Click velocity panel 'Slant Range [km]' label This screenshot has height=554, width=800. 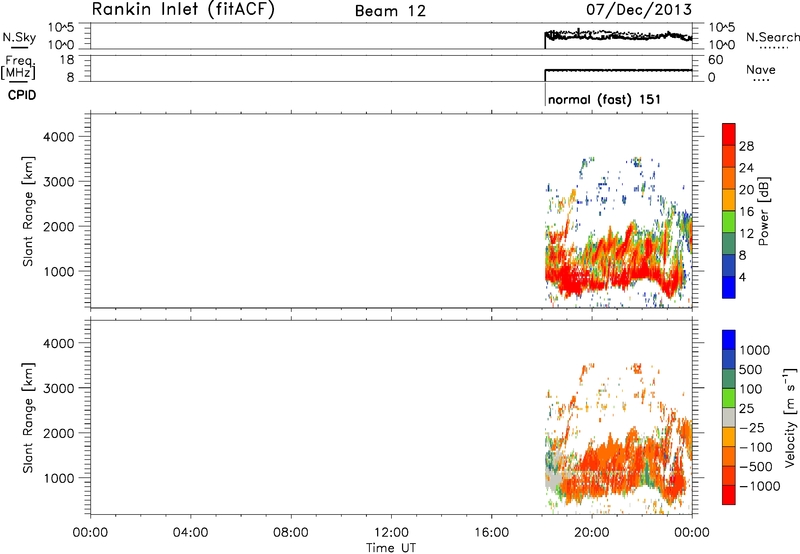[28, 418]
